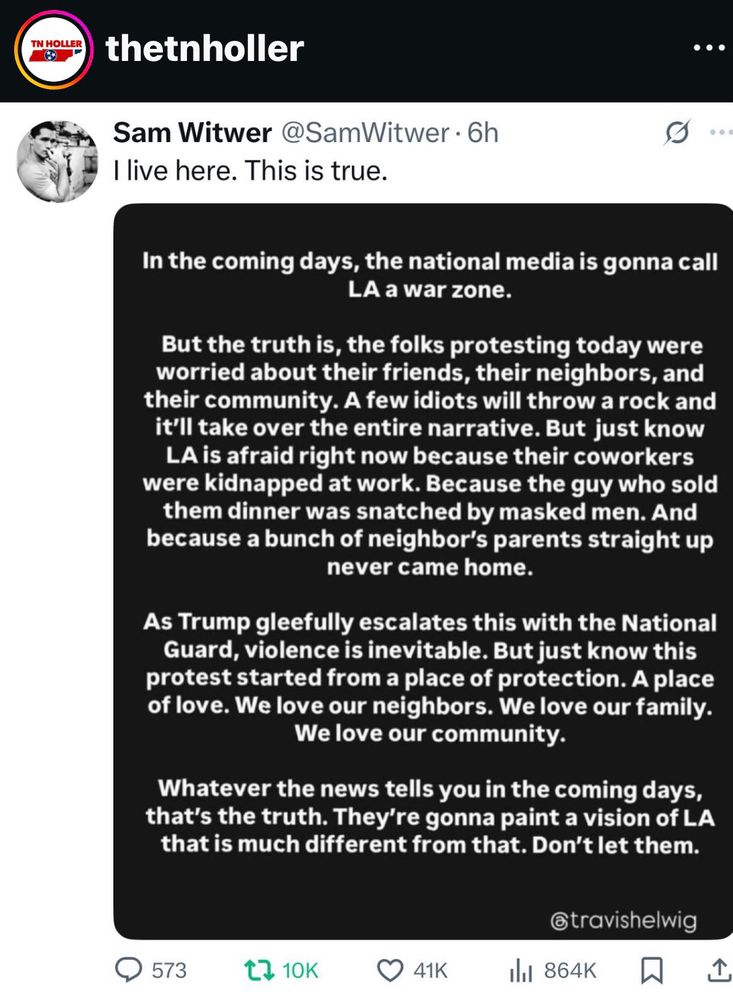Click the reply speech bubble icon
Screen dimensions: 733x1000
click(129, 969)
